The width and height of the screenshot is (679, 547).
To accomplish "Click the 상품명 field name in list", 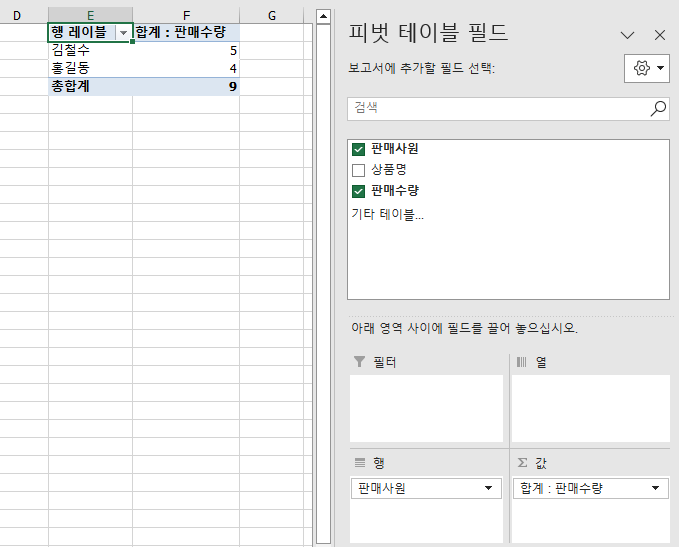I will 389,170.
